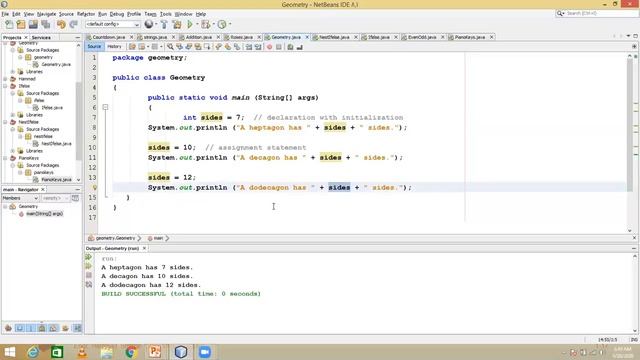Click the Clean and Build icon

tap(177, 24)
